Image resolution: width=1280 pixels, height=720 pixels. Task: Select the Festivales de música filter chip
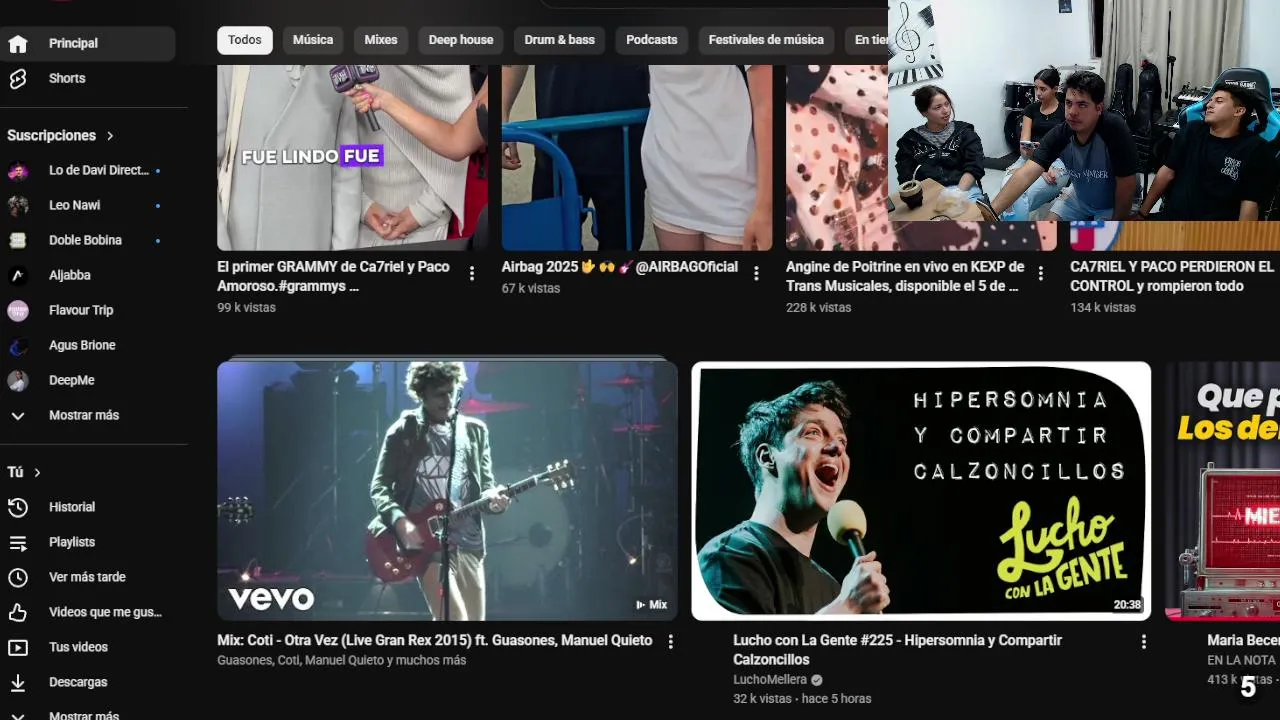766,40
